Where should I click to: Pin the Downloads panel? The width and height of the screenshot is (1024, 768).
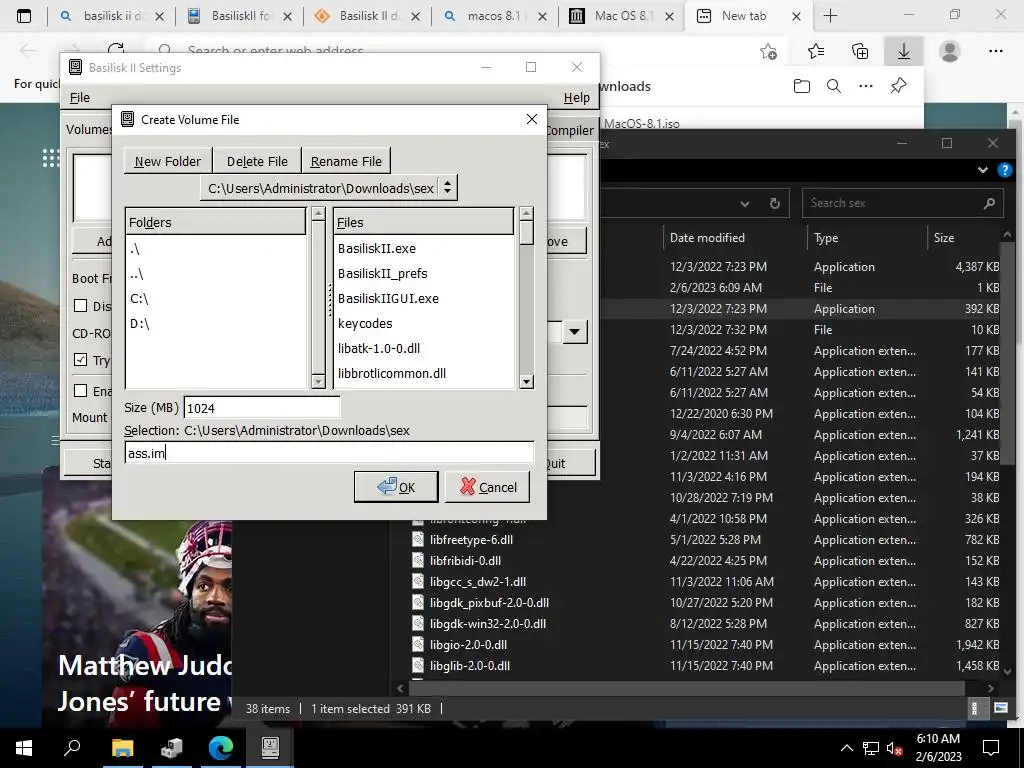pos(899,86)
